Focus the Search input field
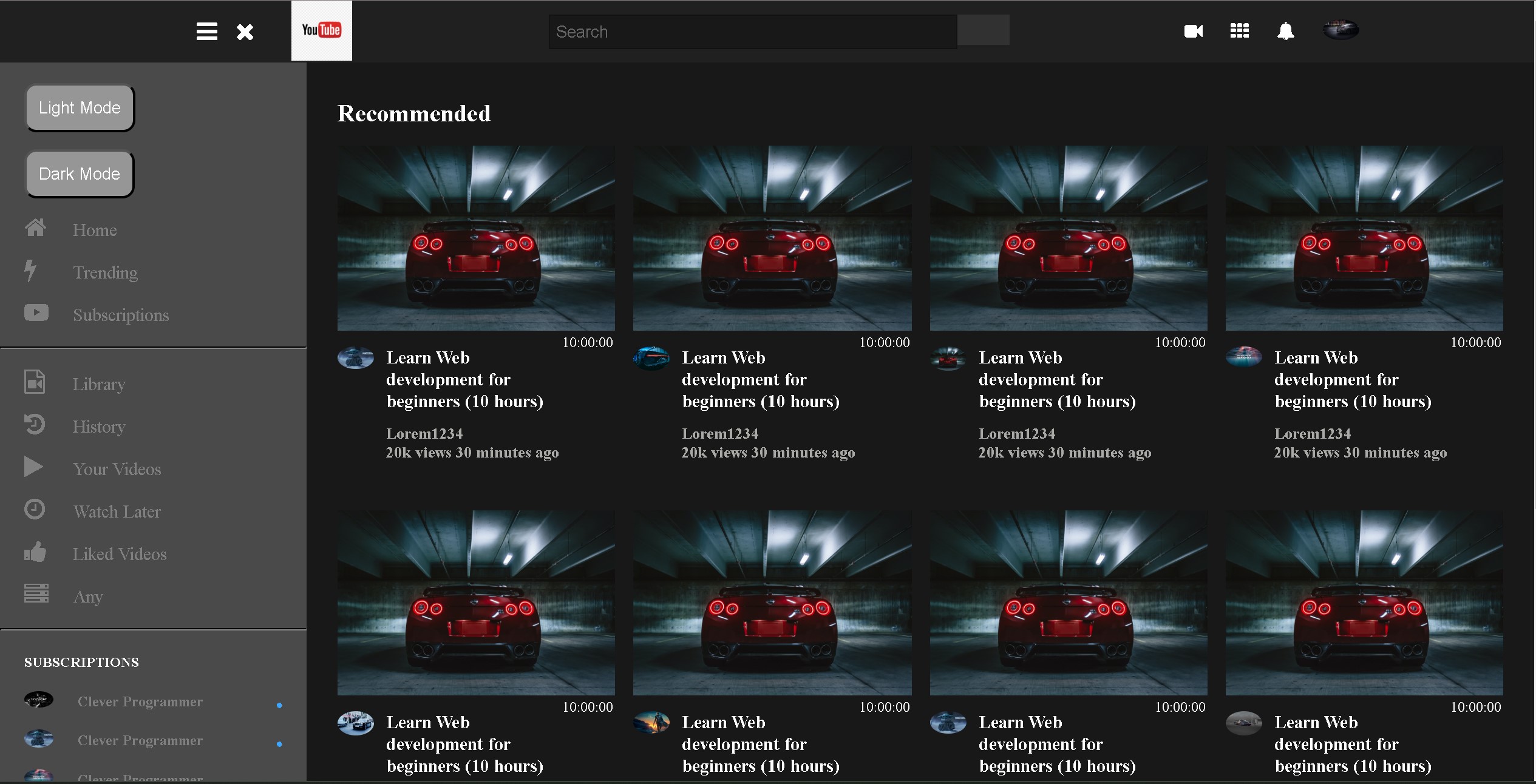Image resolution: width=1536 pixels, height=784 pixels. [753, 32]
